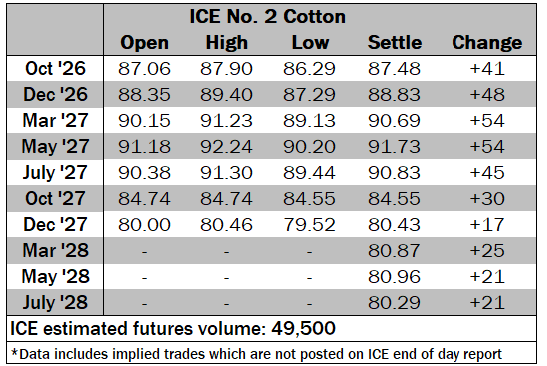Click the Oct '26 row label
The width and height of the screenshot is (547, 366).
[55, 68]
